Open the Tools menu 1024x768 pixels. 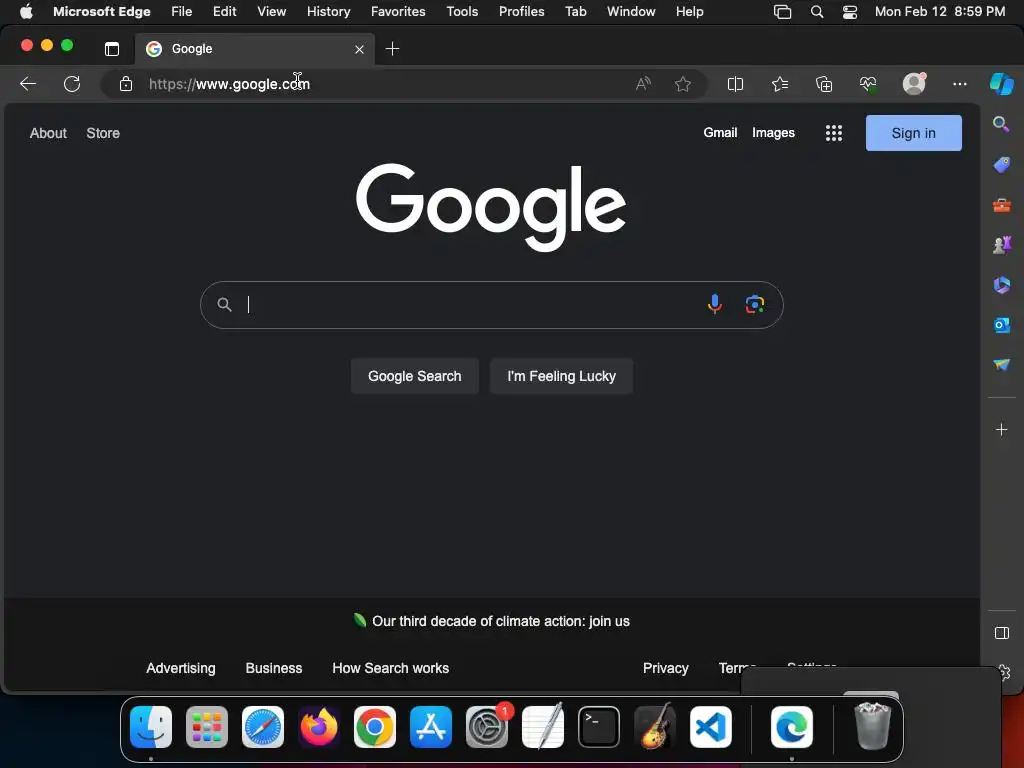tap(462, 12)
